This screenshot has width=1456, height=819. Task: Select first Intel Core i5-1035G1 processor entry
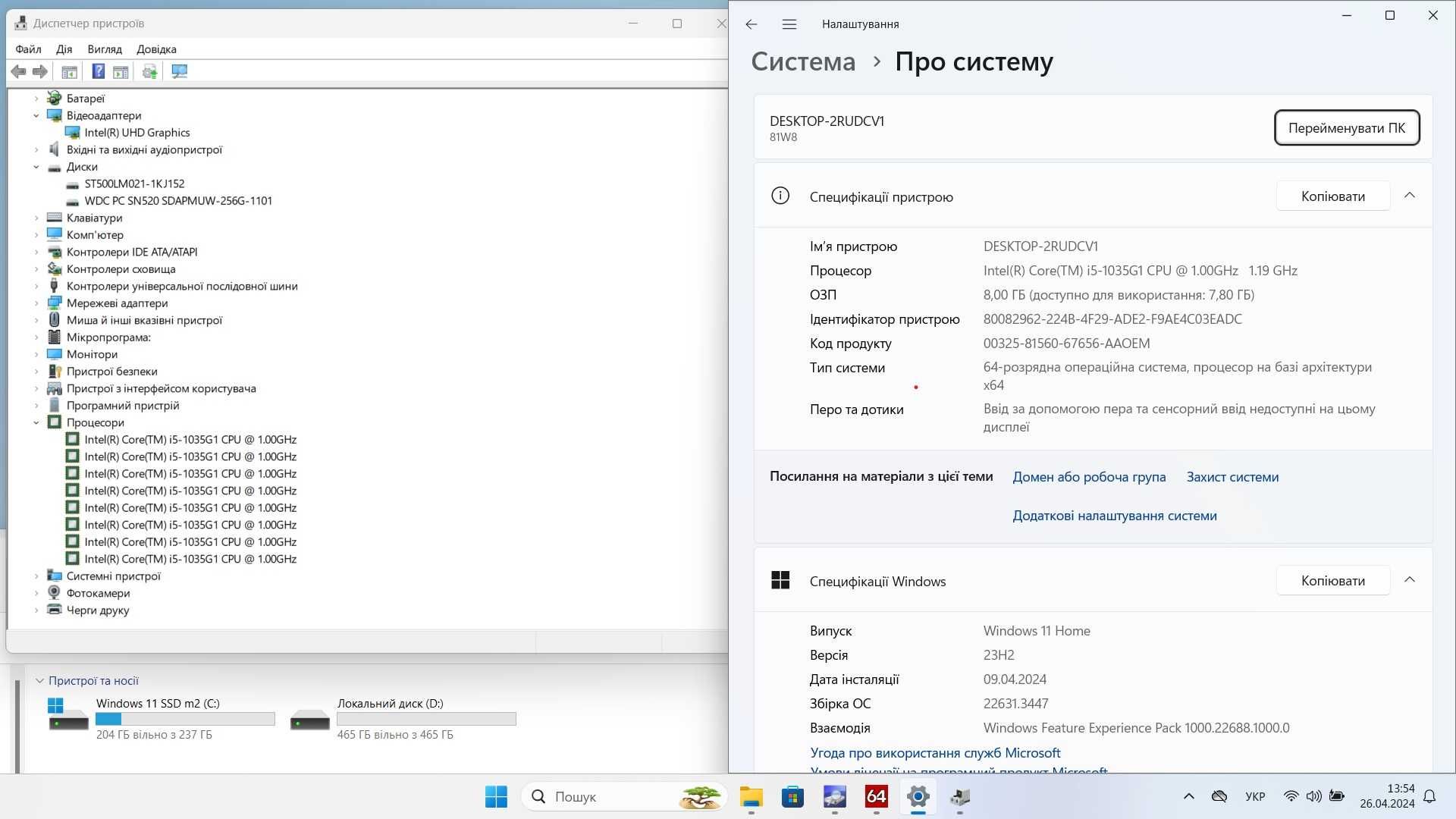pyautogui.click(x=190, y=440)
